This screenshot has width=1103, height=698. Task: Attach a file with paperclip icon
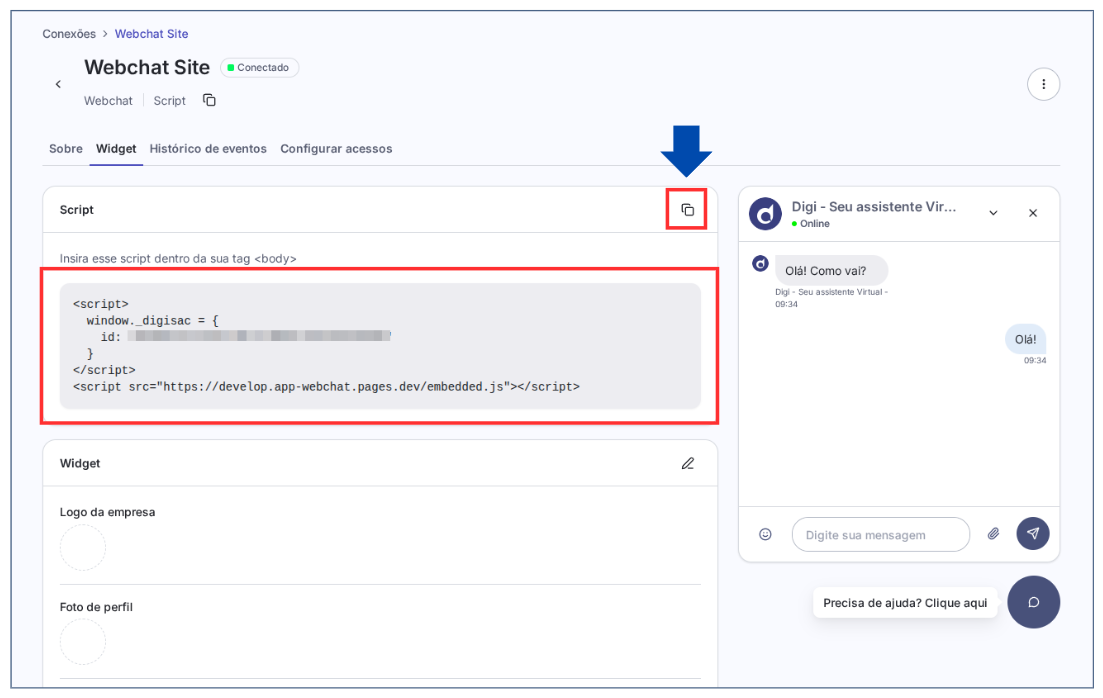pyautogui.click(x=993, y=534)
